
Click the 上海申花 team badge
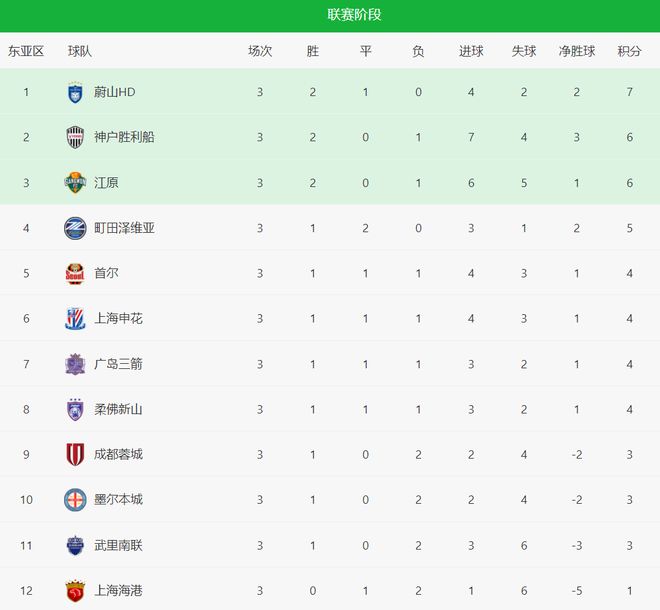click(75, 318)
